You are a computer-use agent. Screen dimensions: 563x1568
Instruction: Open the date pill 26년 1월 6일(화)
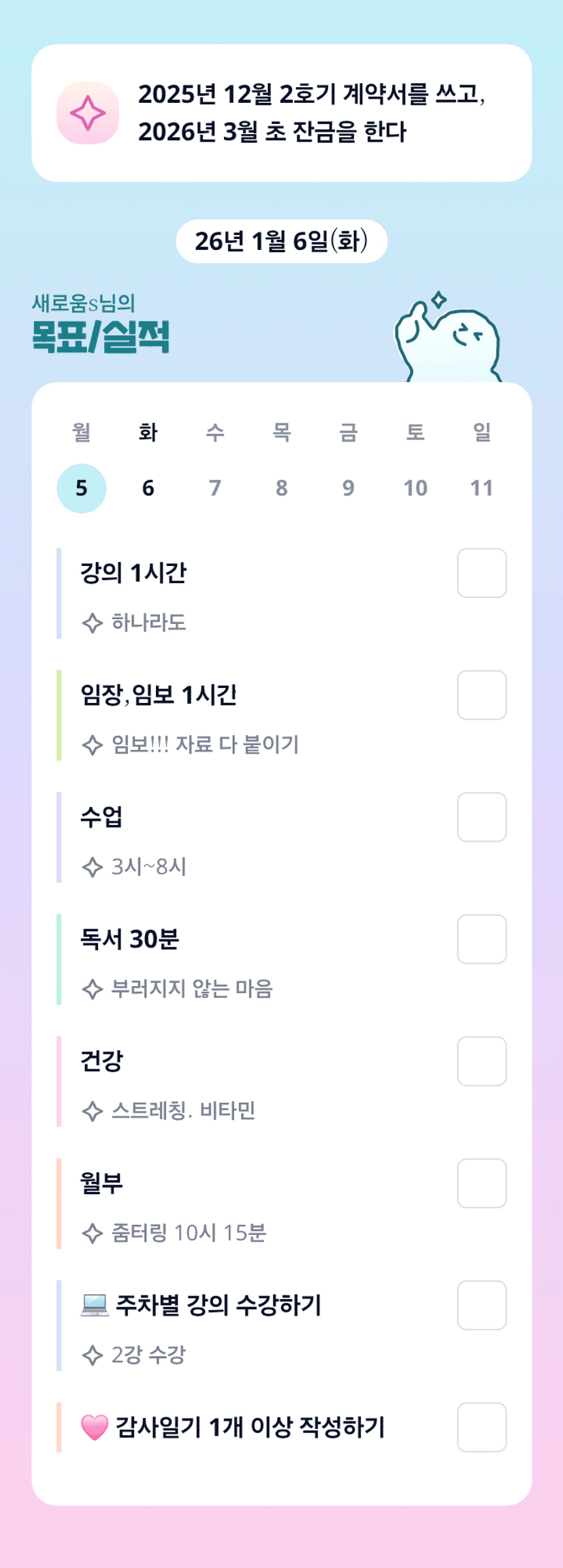point(281,241)
